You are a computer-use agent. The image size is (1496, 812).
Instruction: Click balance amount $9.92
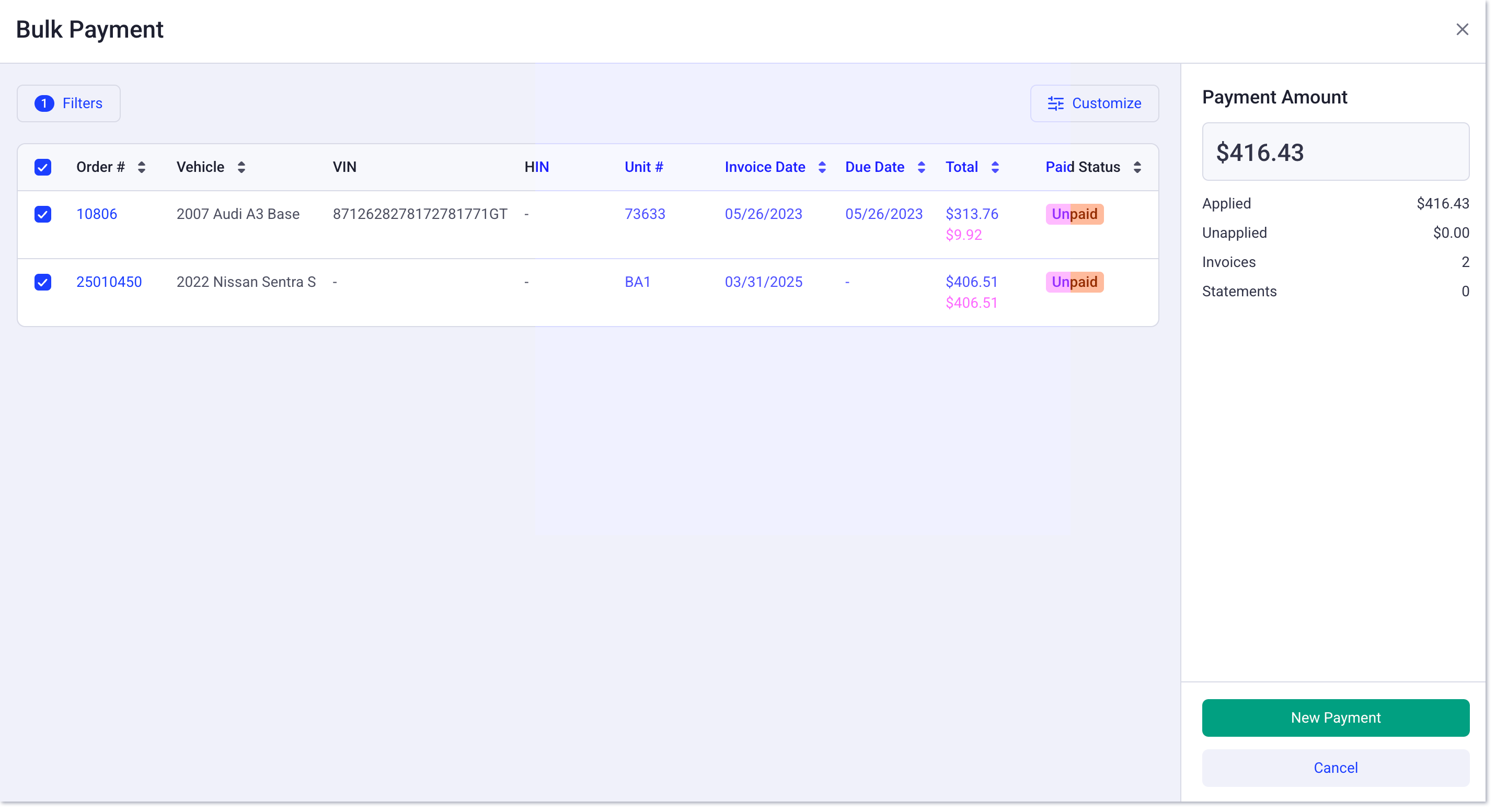coord(963,235)
